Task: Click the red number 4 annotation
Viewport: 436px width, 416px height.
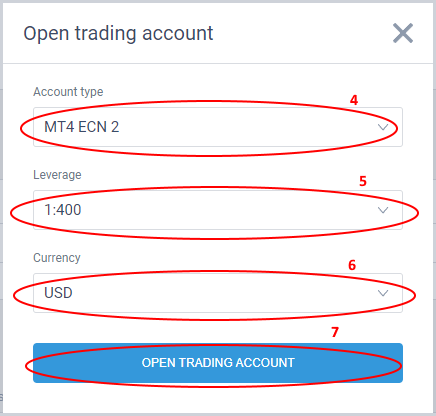Action: click(354, 100)
